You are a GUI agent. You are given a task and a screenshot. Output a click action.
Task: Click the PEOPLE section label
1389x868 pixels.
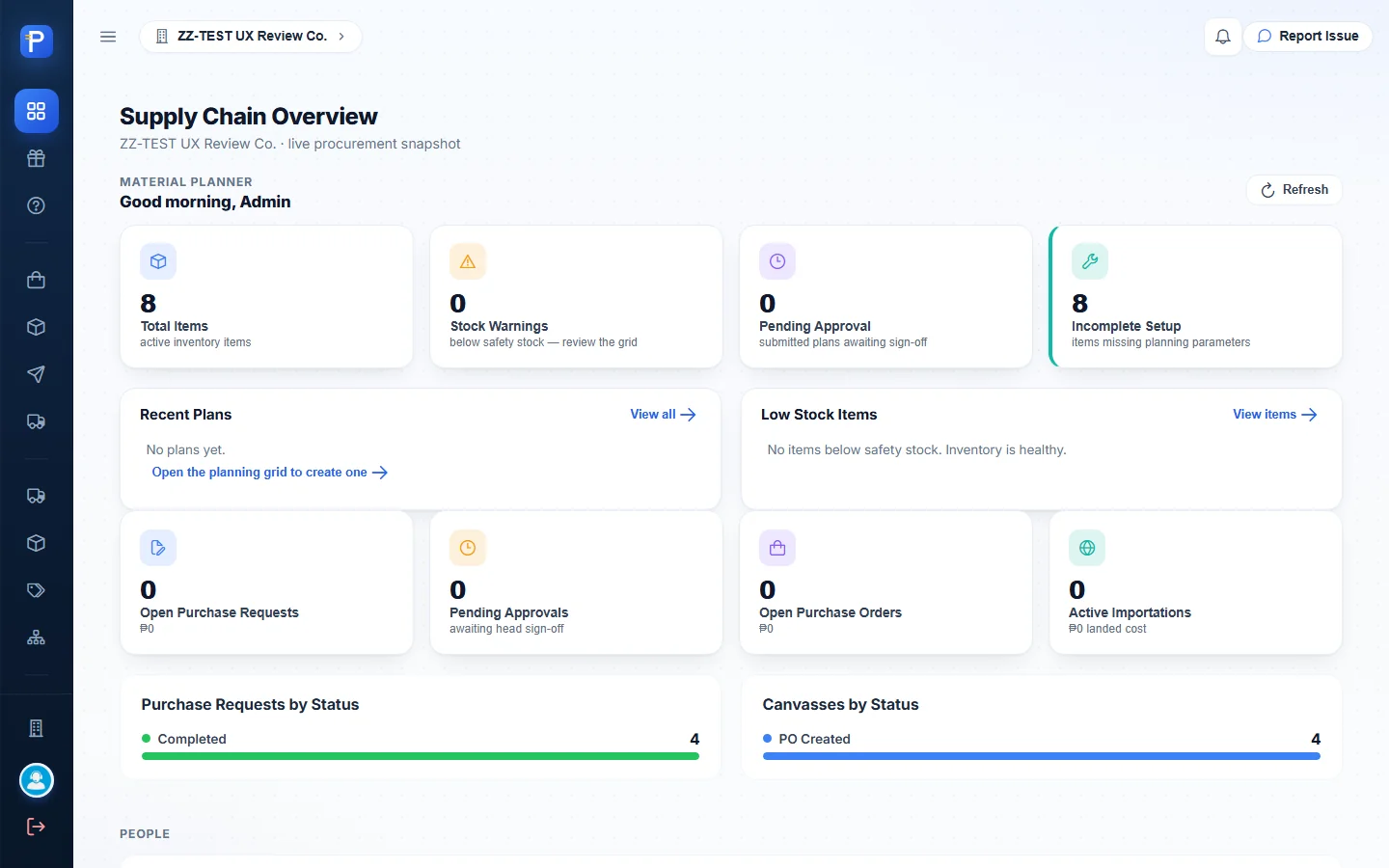(x=145, y=834)
